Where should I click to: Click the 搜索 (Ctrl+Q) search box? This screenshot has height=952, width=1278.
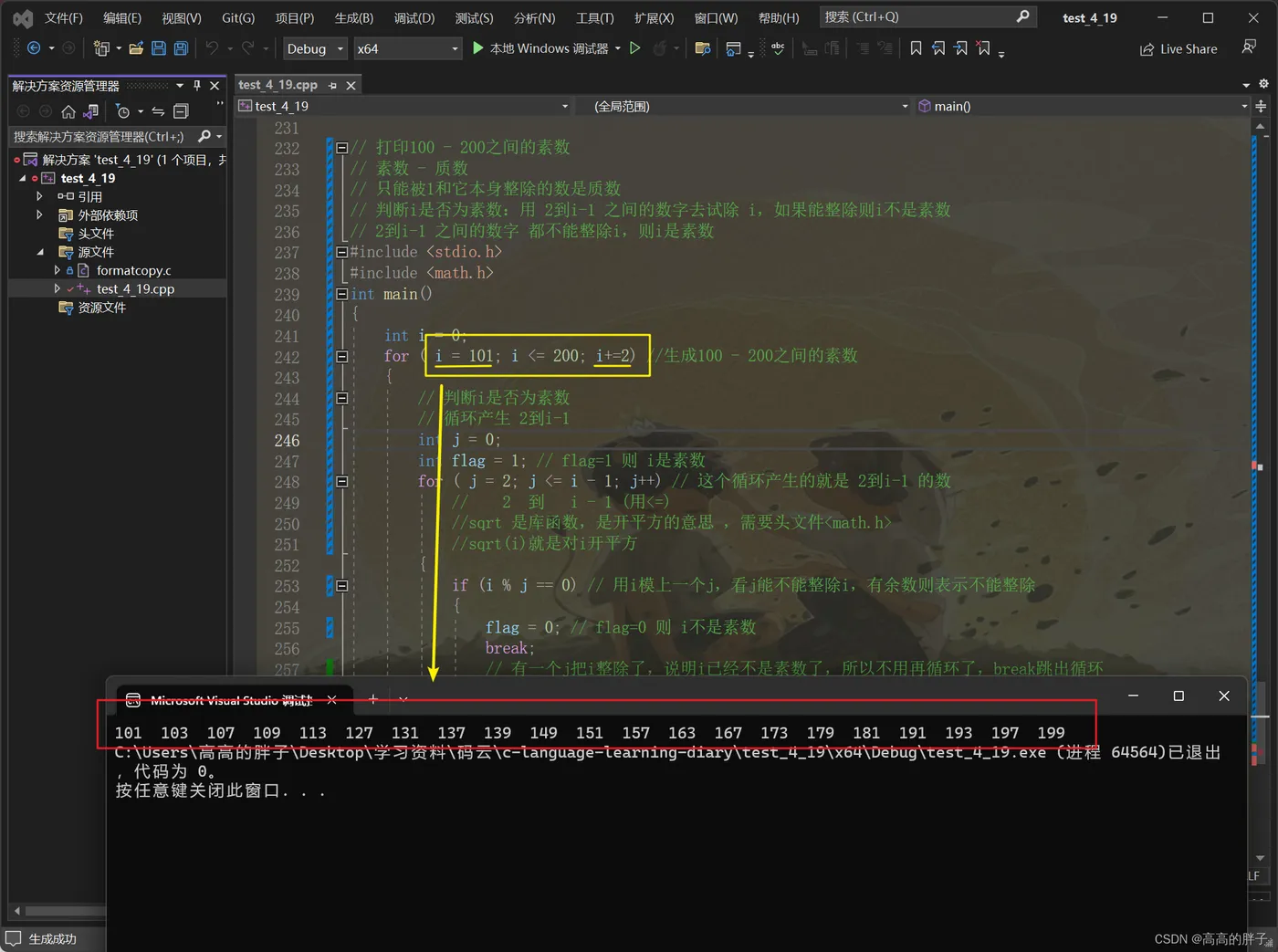click(x=927, y=16)
